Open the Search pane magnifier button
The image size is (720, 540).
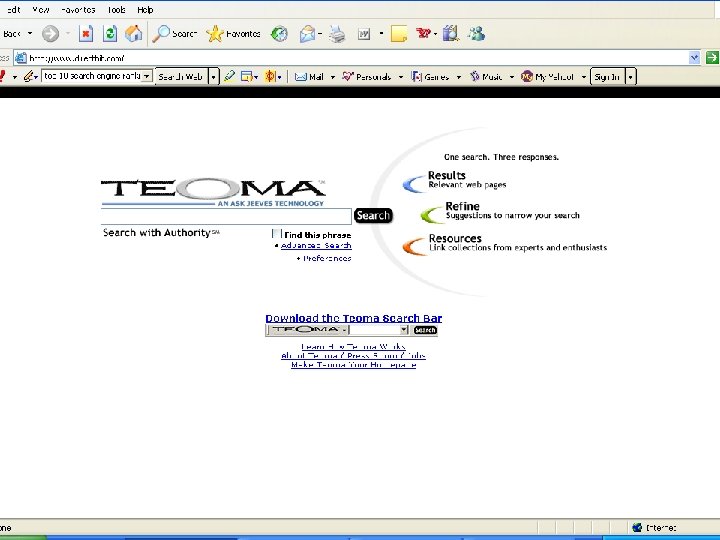coord(174,34)
